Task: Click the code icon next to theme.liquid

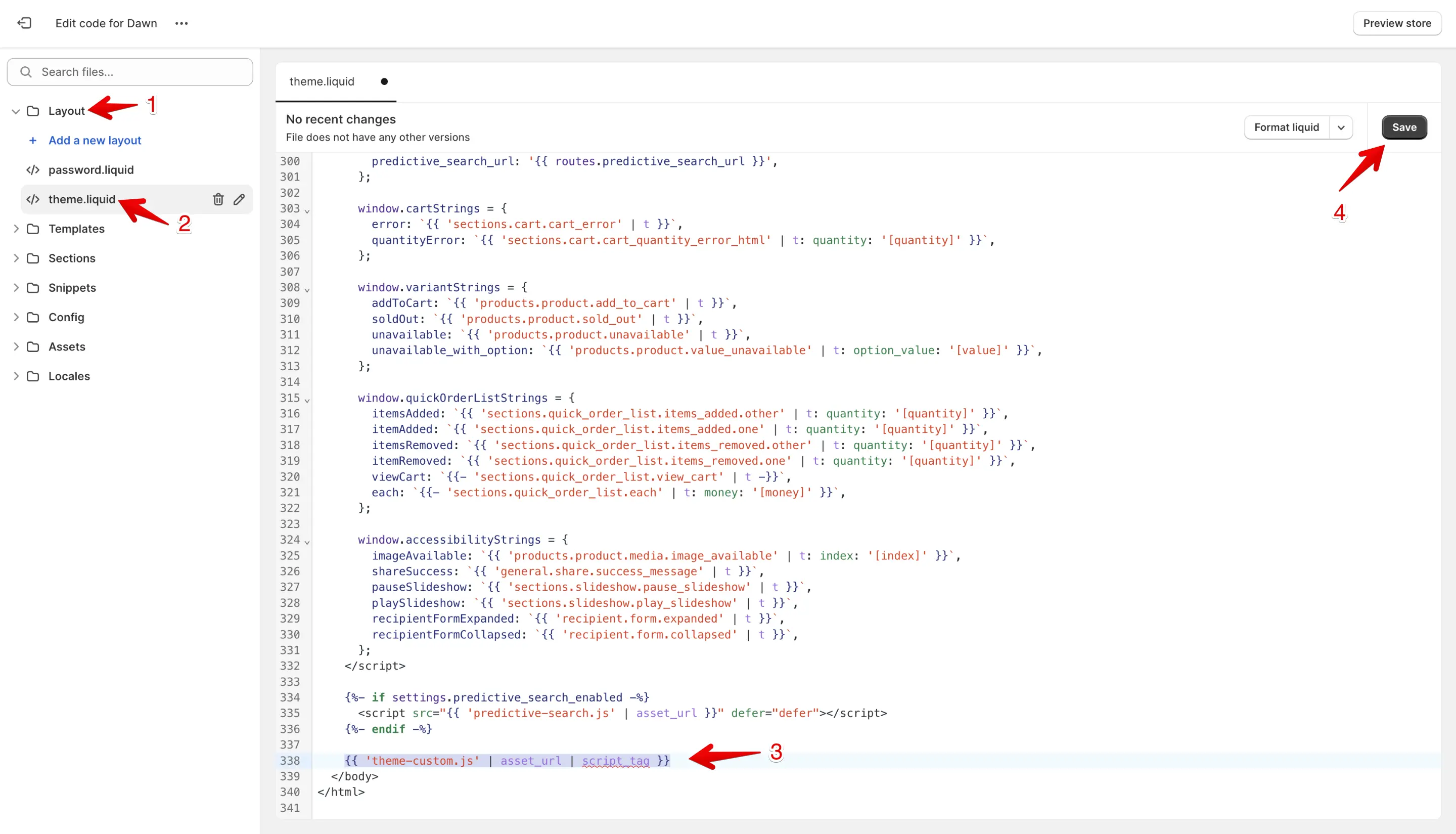Action: click(x=33, y=199)
